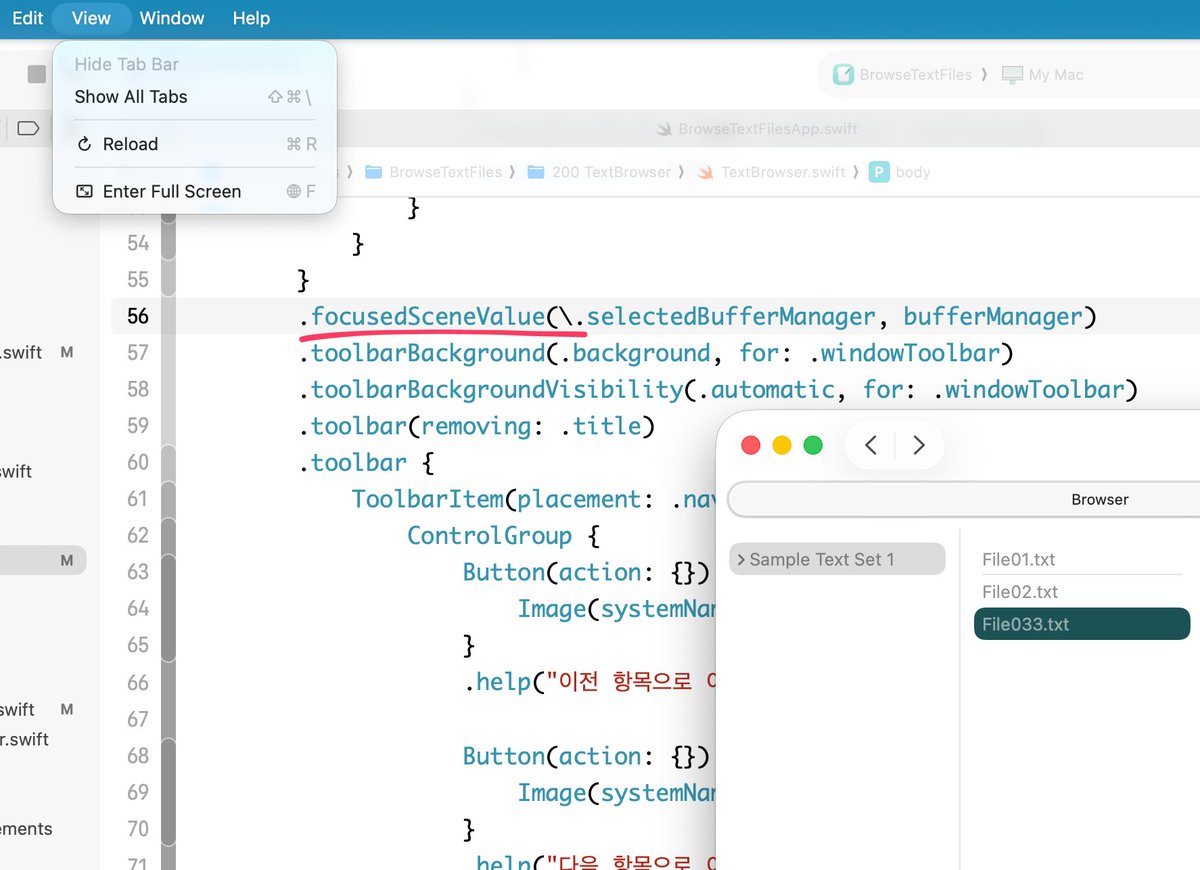Click the forward arrow in Browser window

coord(919,445)
